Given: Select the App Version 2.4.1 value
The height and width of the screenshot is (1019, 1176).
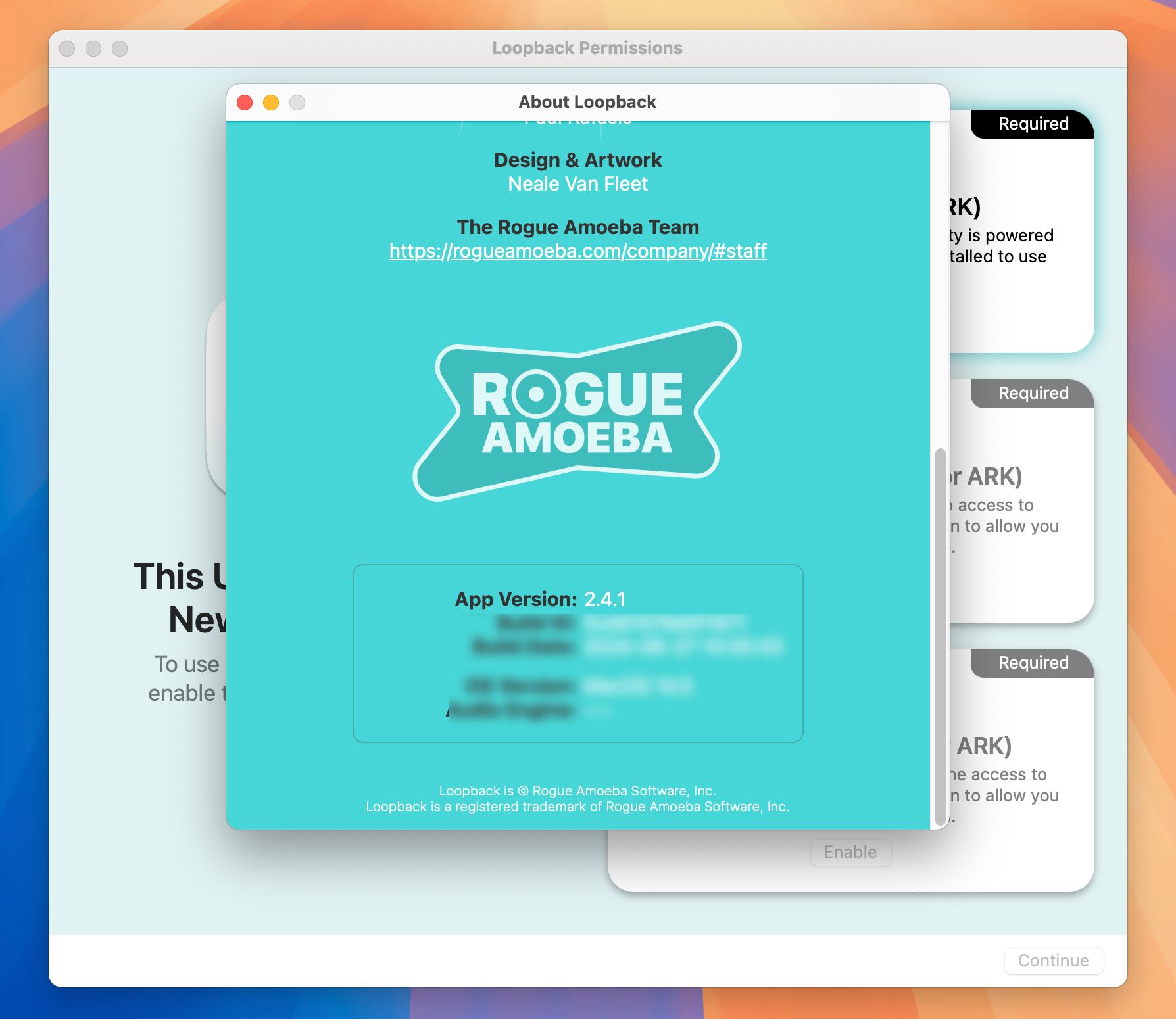Looking at the screenshot, I should point(605,600).
